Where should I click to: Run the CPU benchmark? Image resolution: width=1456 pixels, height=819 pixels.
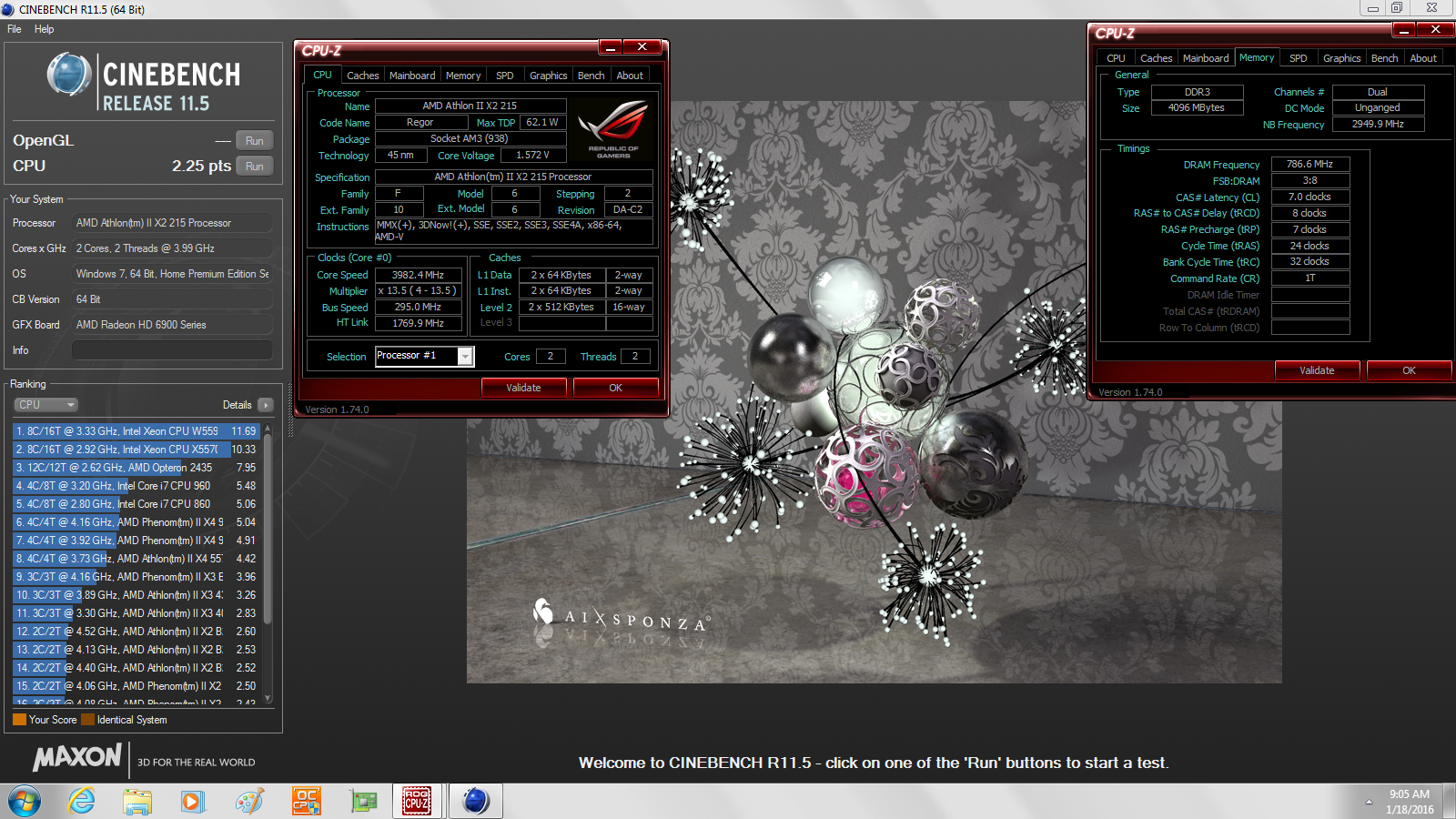255,167
